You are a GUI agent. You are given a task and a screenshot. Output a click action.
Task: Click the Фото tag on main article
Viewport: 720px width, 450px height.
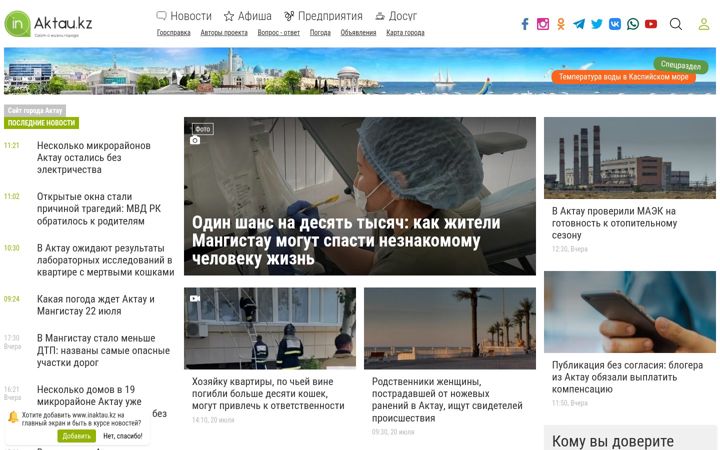coord(202,129)
